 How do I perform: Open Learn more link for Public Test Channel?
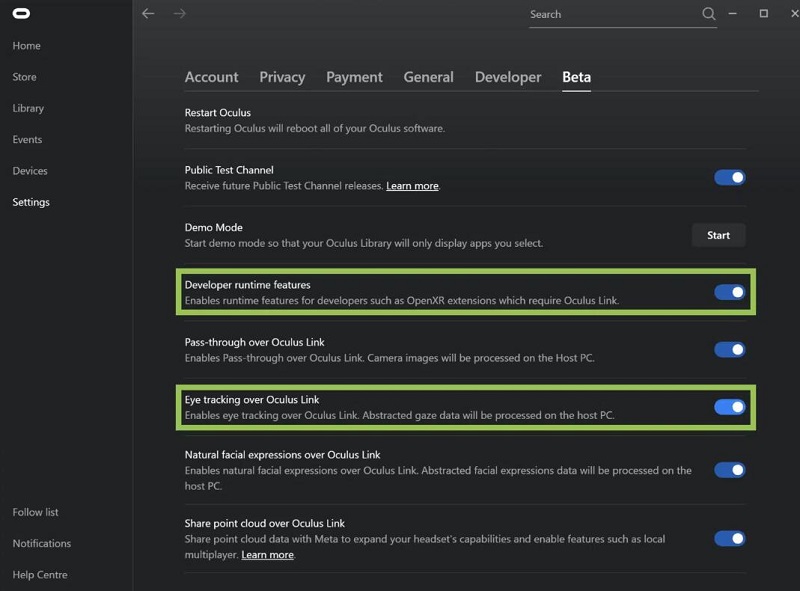click(412, 186)
